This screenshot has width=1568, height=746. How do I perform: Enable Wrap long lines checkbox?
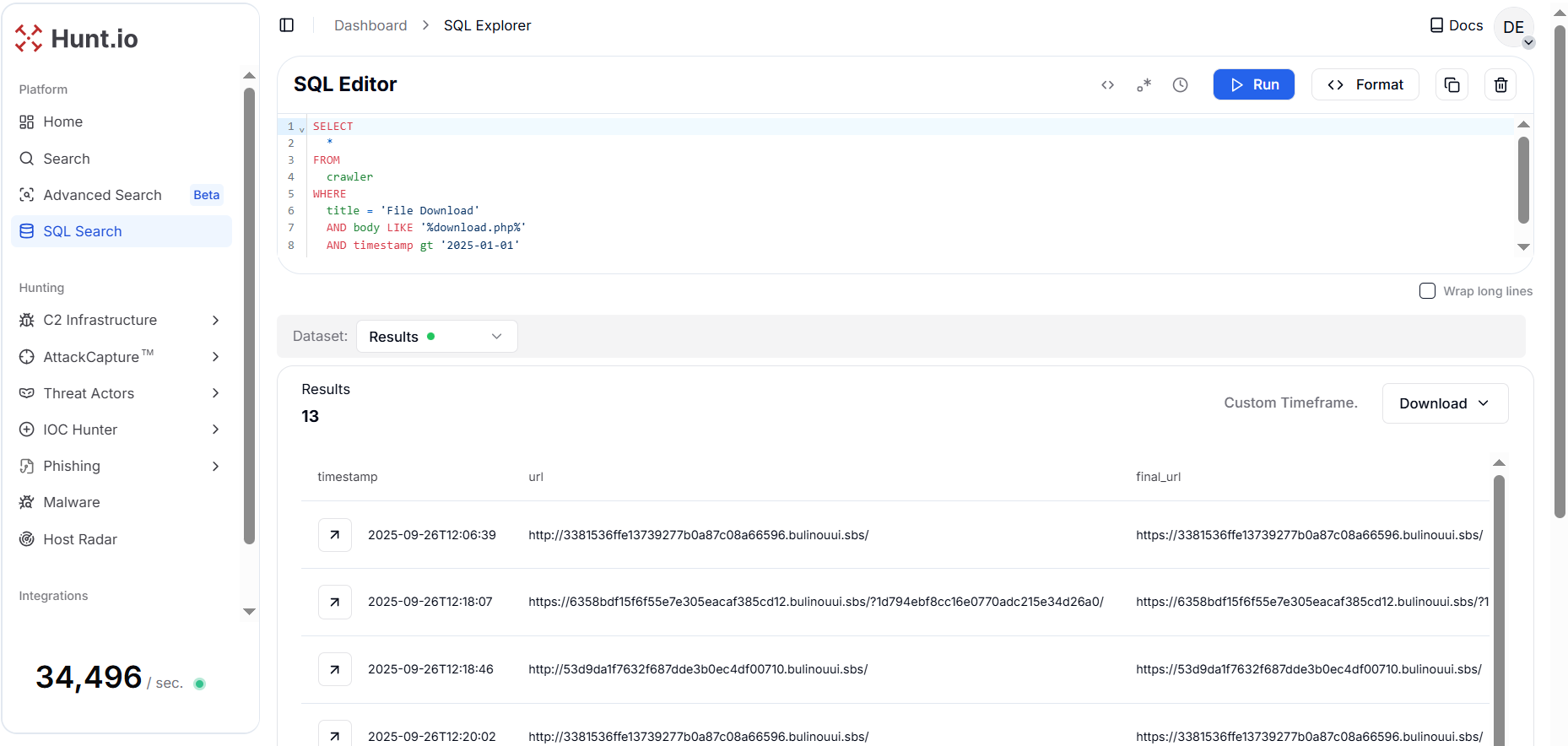(x=1427, y=291)
